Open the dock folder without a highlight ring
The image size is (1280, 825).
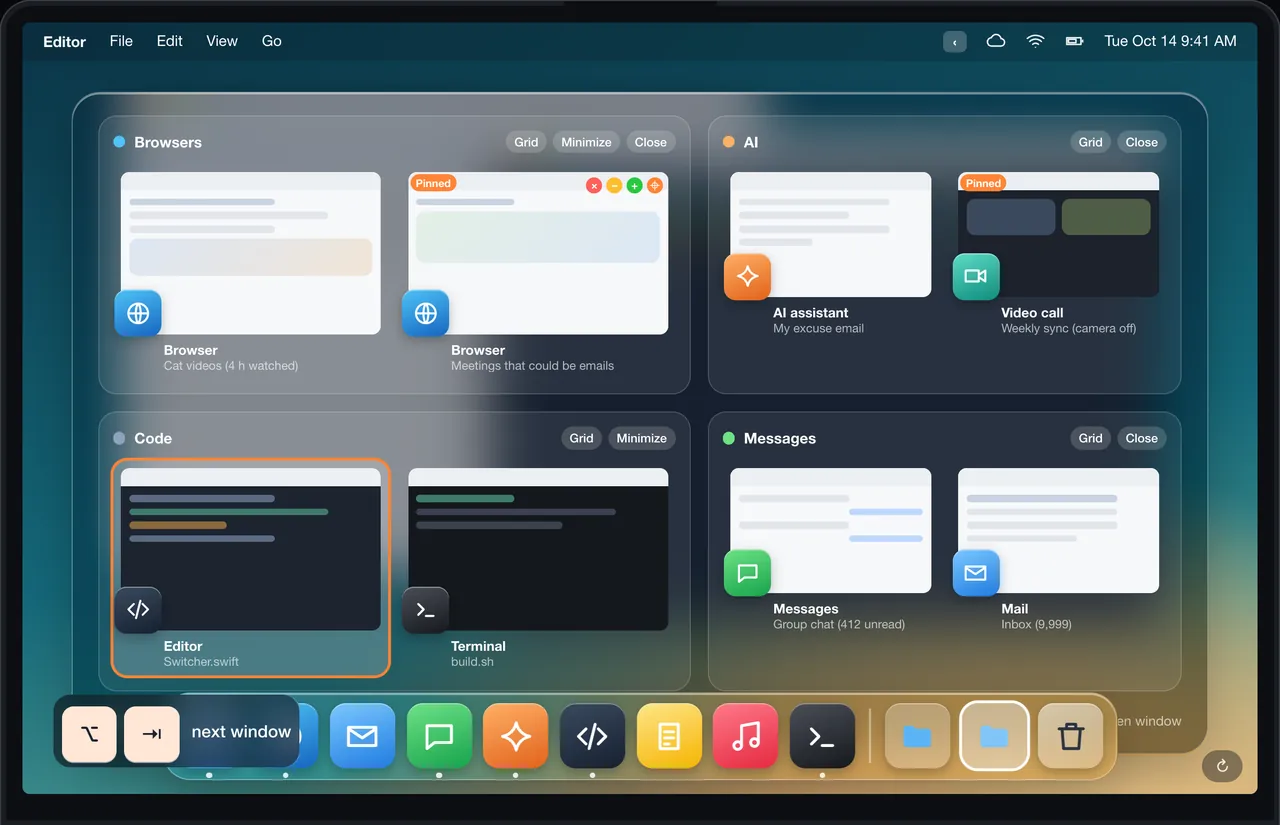tap(917, 737)
